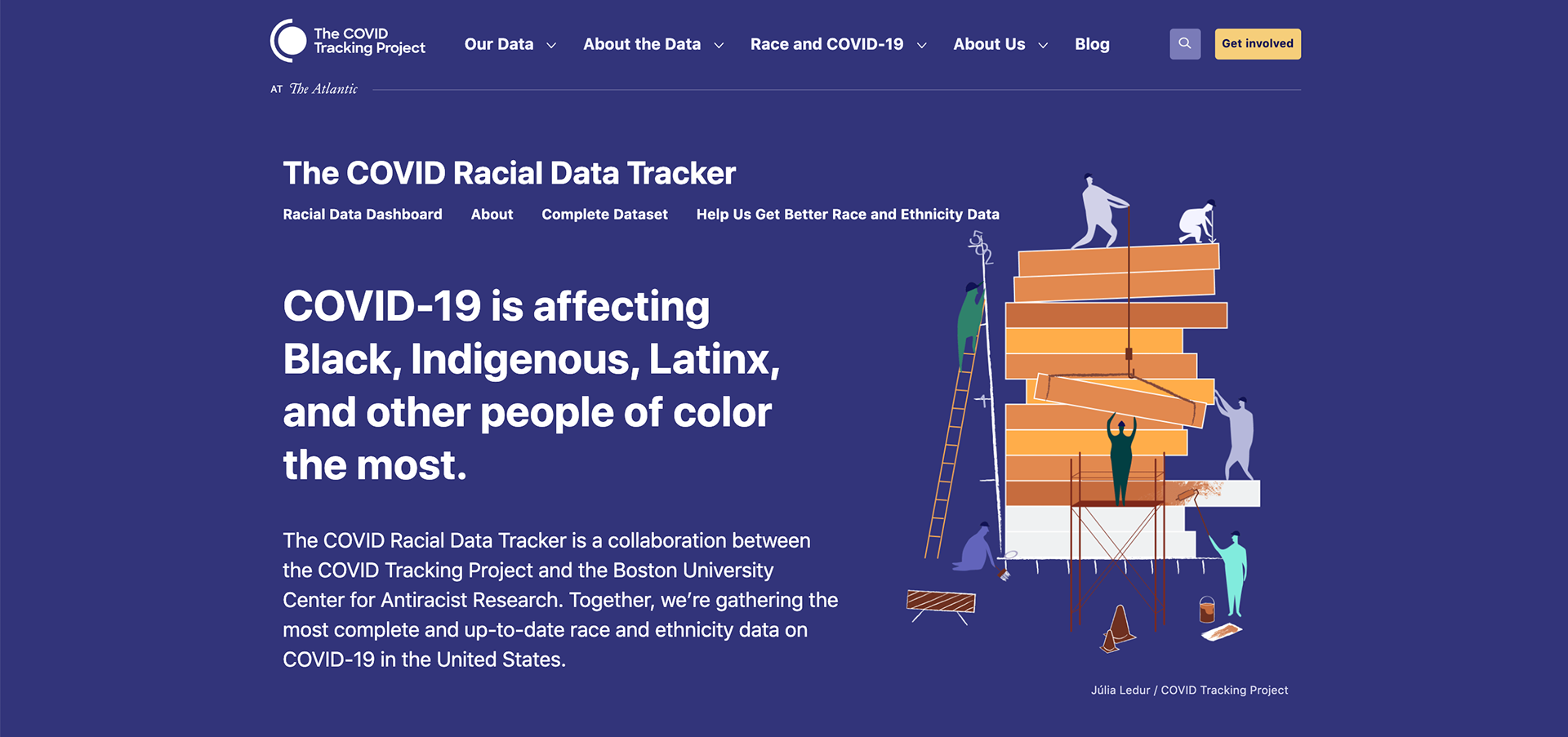Screen dimensions: 1568x737
Task: Expand the Race and COVID-19 chevron
Action: point(922,46)
